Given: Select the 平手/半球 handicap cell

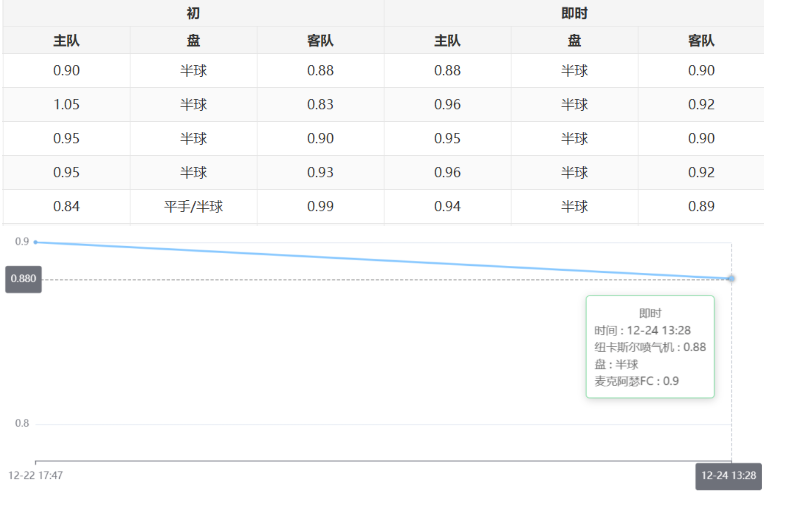Looking at the screenshot, I should click(193, 207).
